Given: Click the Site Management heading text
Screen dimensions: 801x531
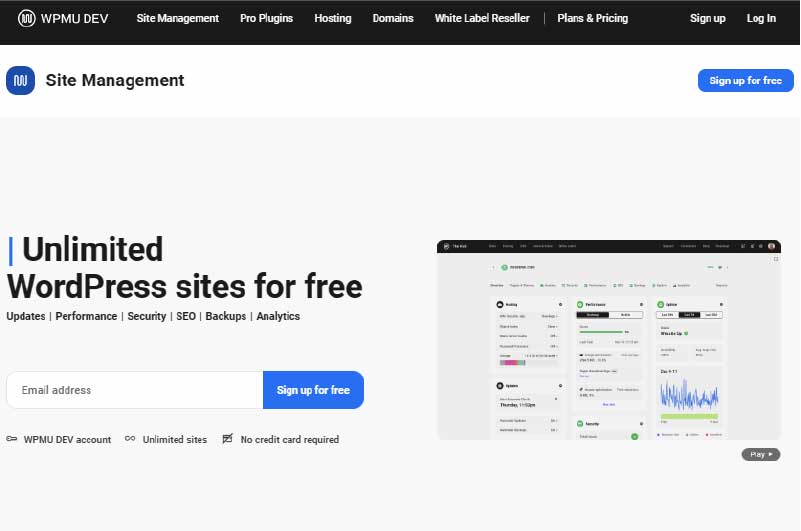Looking at the screenshot, I should pos(115,80).
